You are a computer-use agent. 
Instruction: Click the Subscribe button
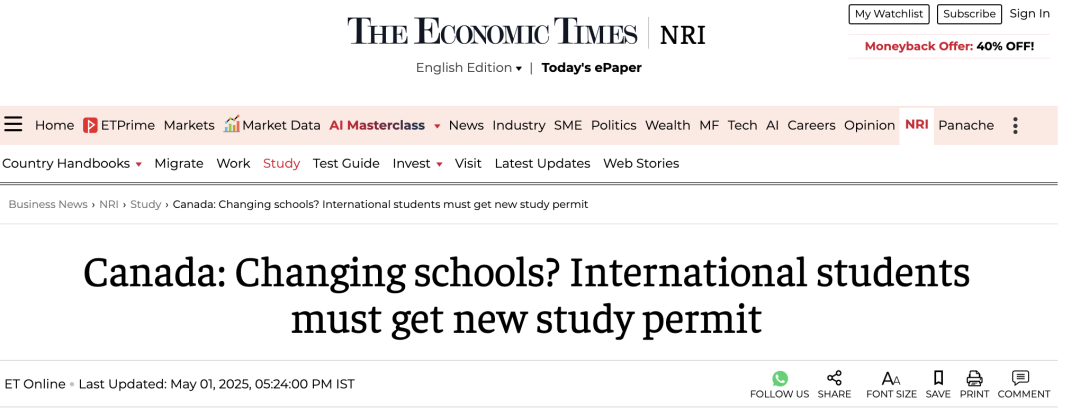[969, 14]
